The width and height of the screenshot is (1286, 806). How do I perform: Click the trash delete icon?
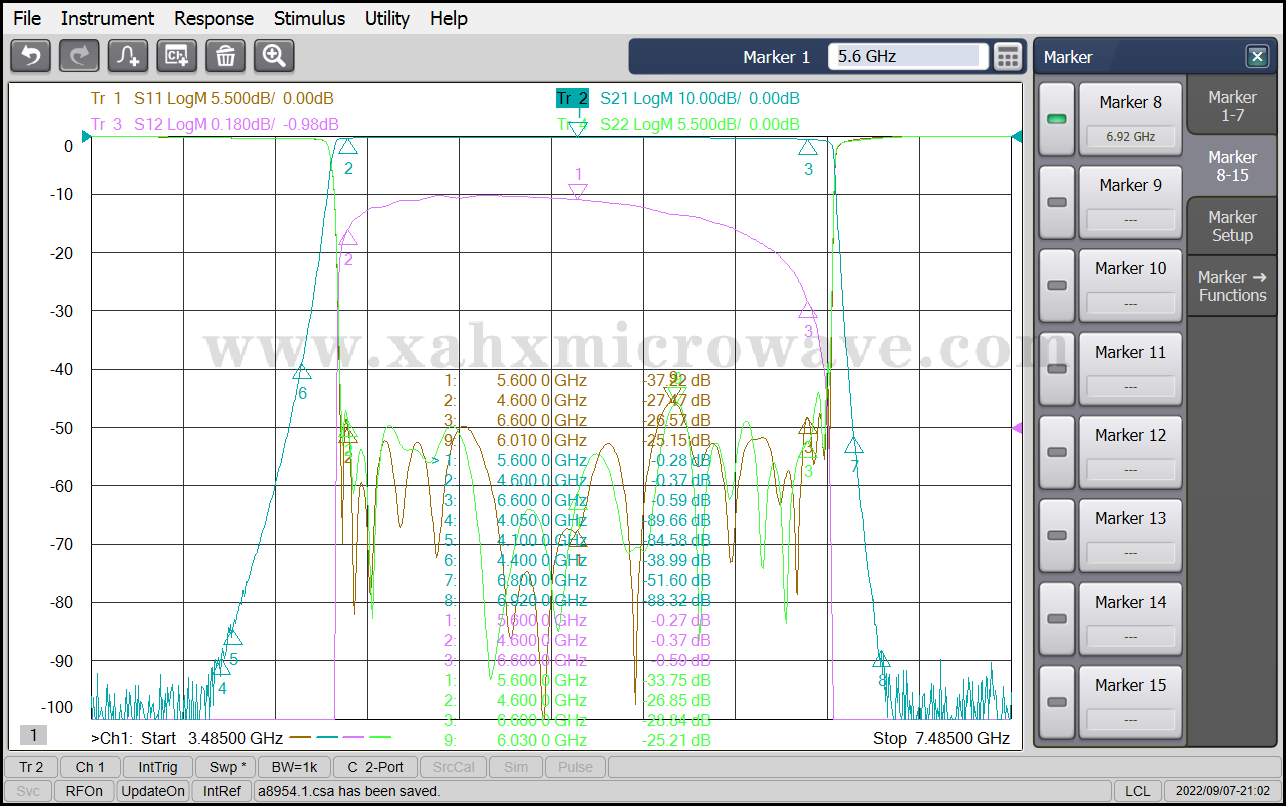click(225, 56)
